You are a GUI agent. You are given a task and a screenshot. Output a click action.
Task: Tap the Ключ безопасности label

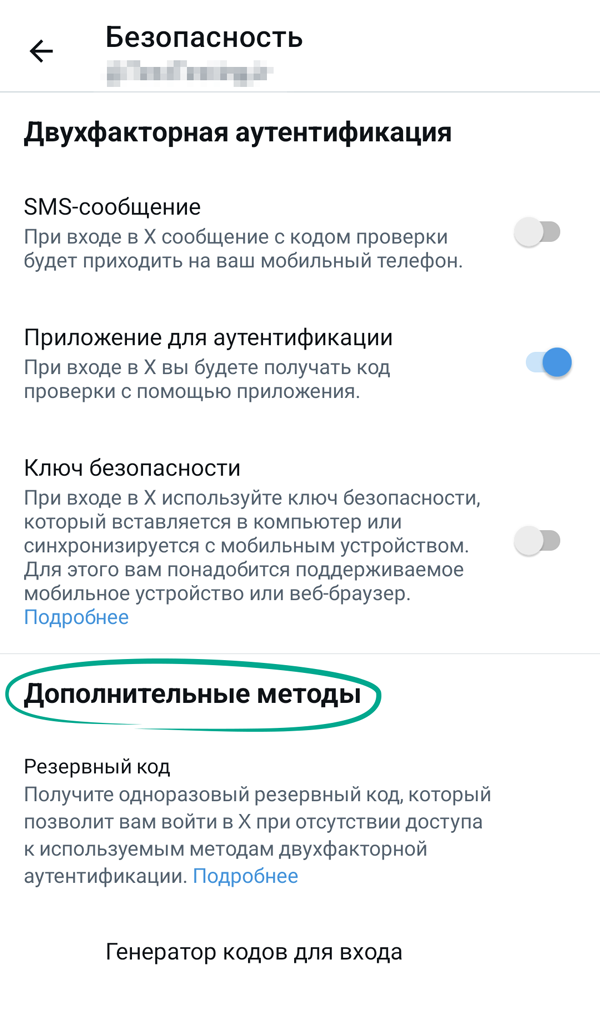132,468
